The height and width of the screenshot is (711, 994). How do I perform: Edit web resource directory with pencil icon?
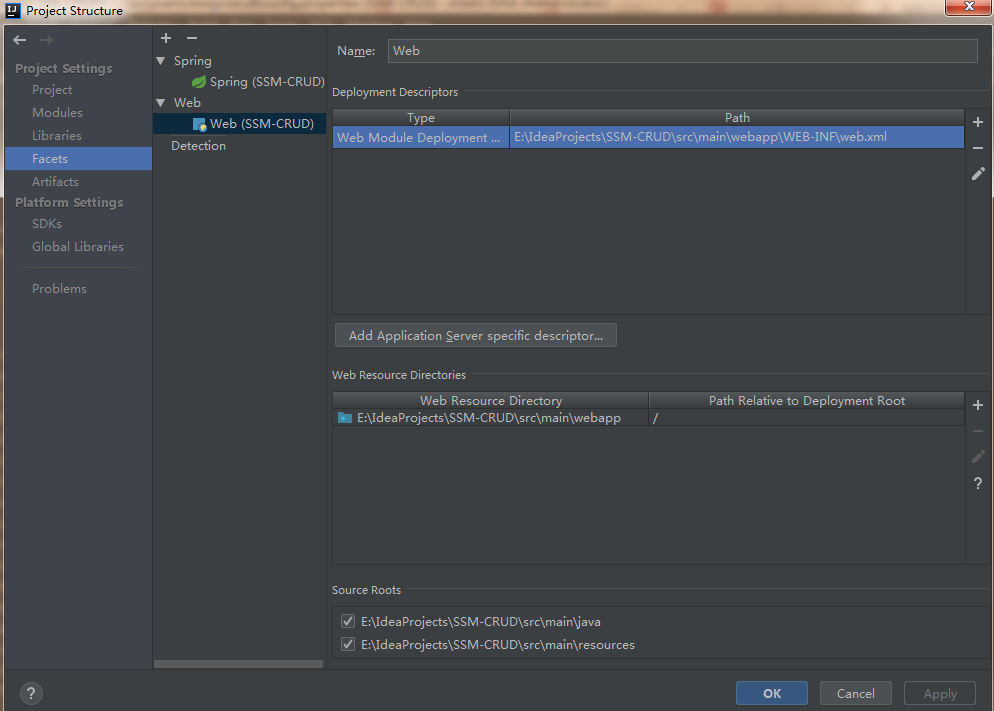[978, 456]
